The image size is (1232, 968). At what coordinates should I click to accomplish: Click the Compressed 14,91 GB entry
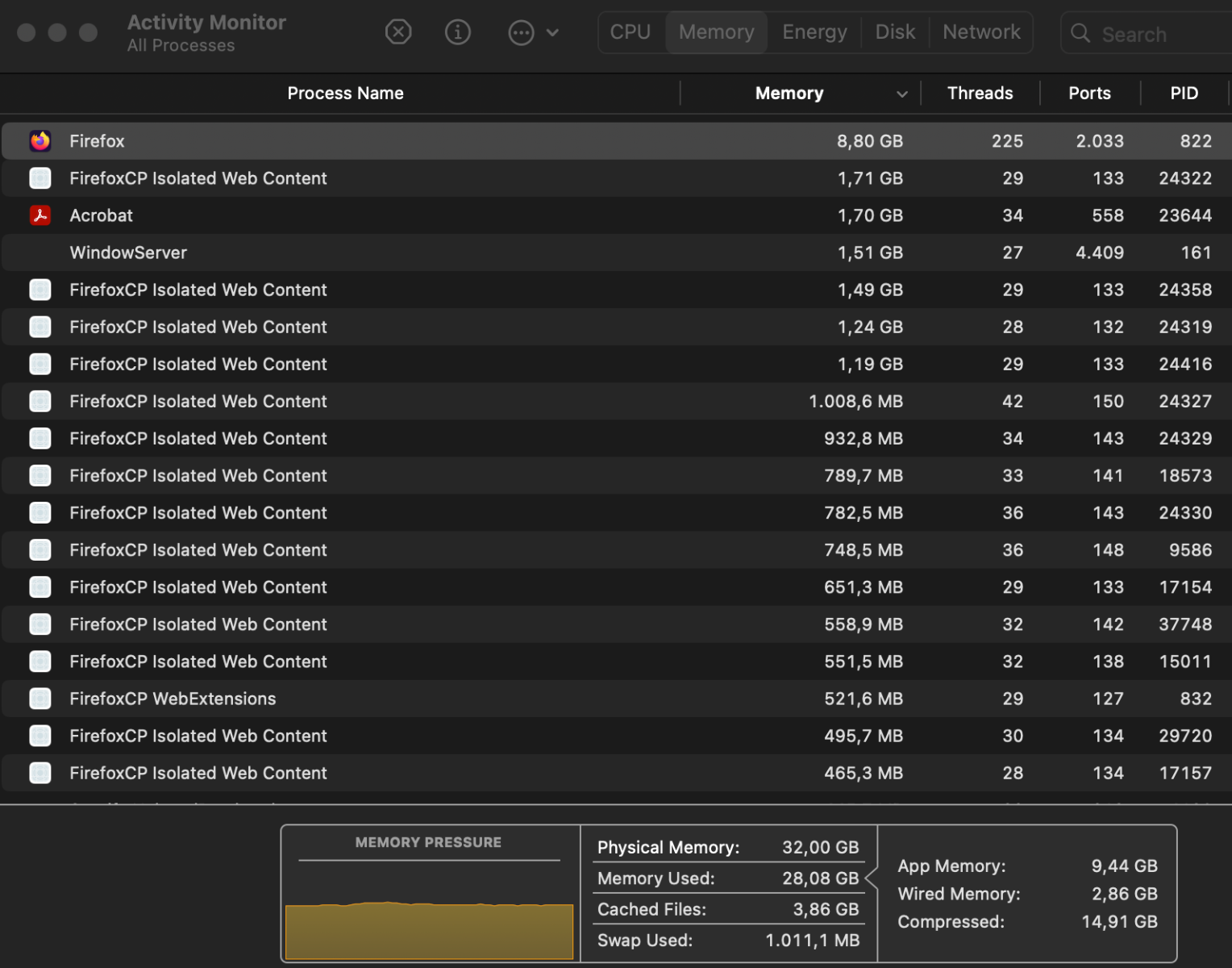(1027, 921)
